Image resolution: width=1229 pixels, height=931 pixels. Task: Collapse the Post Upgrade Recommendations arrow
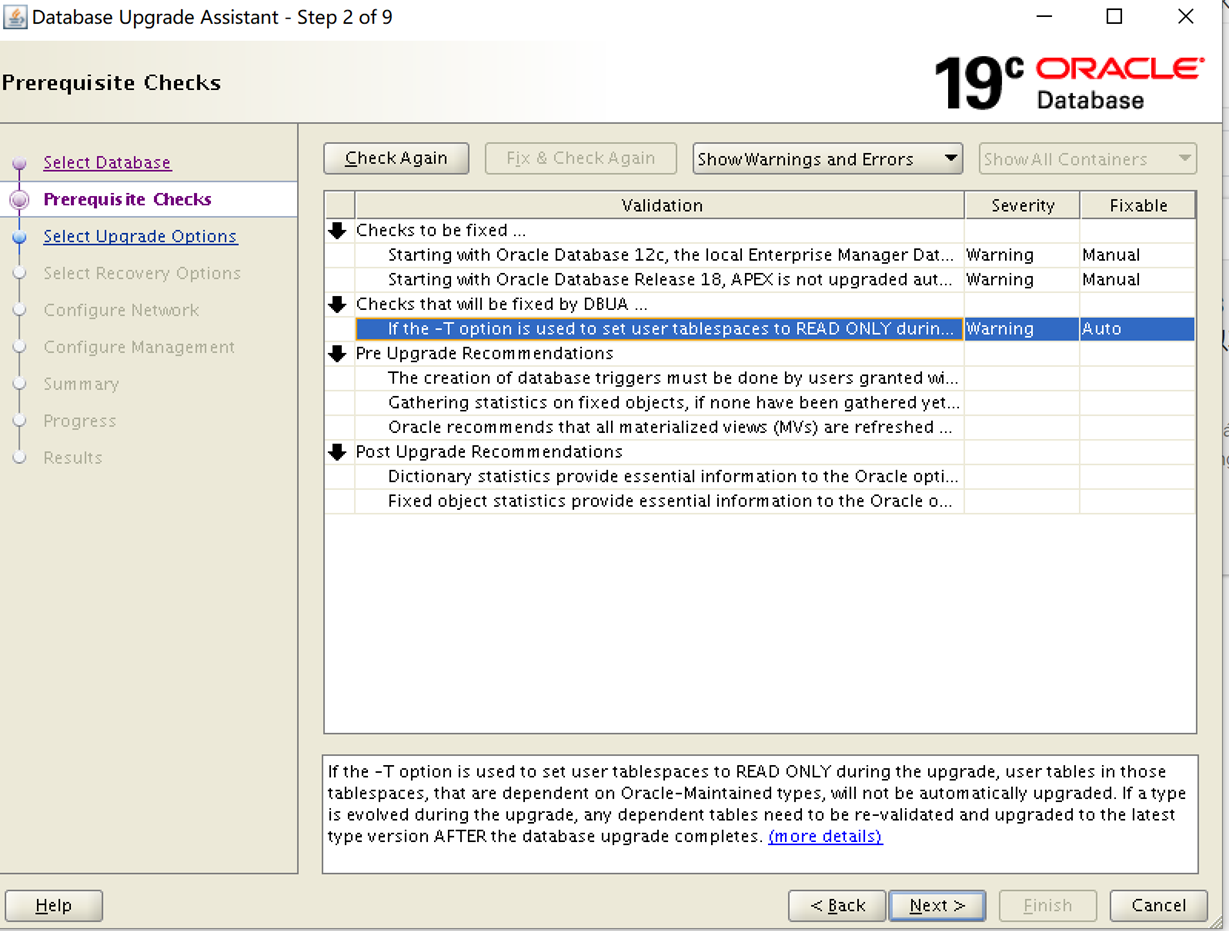338,452
